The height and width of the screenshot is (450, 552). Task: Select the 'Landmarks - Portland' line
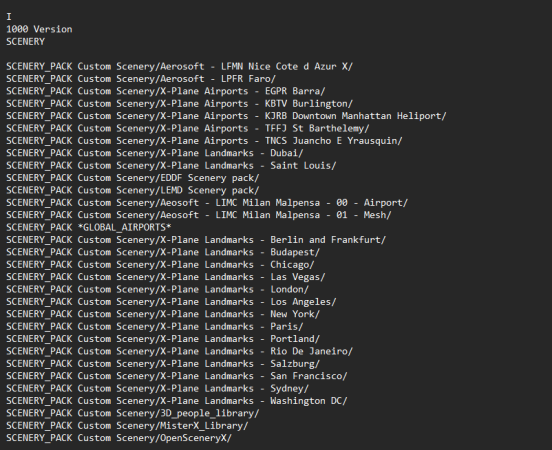pos(163,339)
